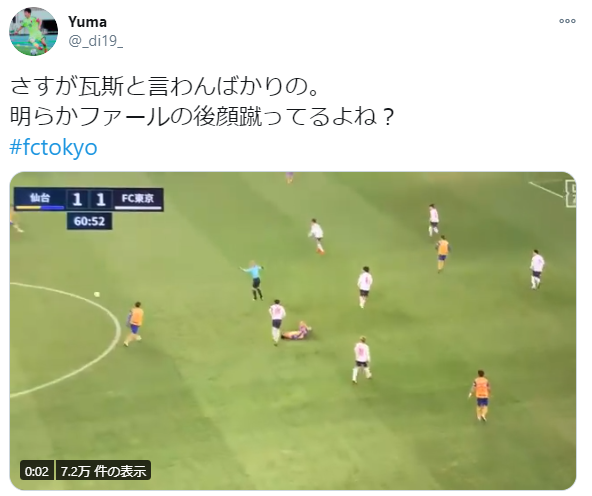This screenshot has height=496, width=592.
Task: Click the referee in the blue shirt
Action: tap(254, 279)
